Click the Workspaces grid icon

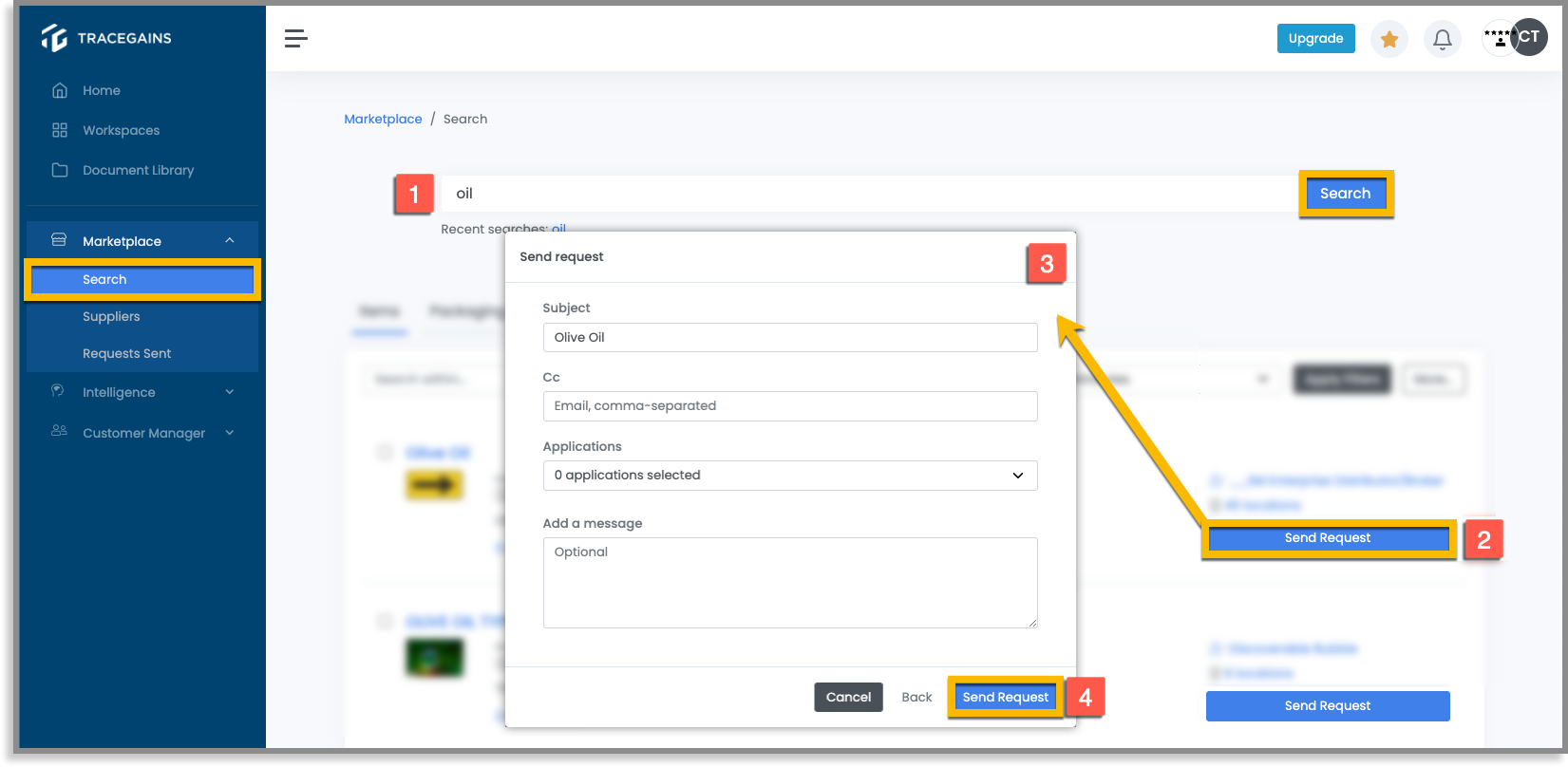coord(60,130)
